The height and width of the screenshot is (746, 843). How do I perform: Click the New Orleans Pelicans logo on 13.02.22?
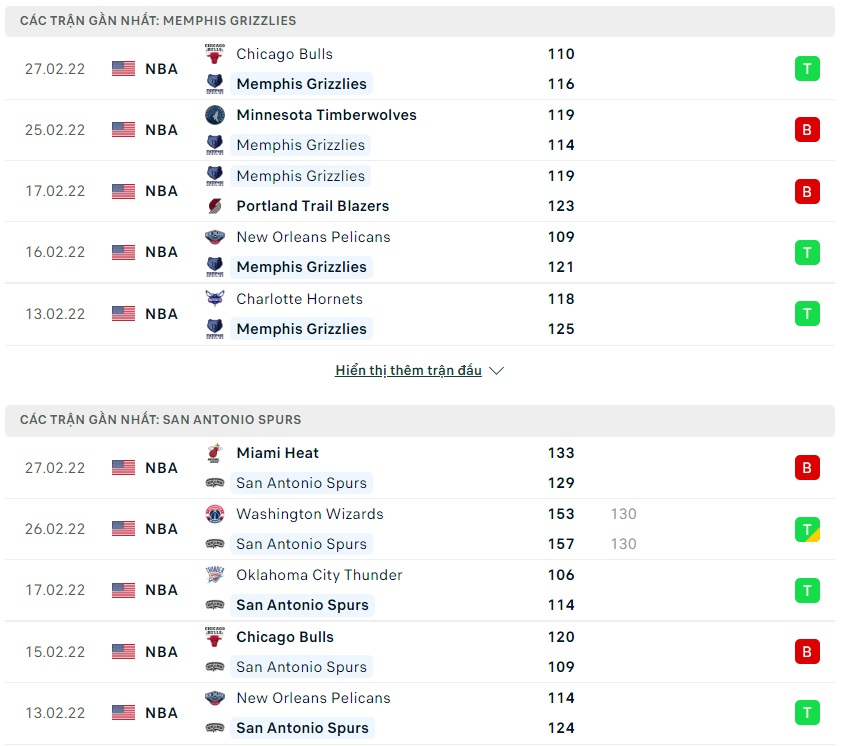(215, 698)
